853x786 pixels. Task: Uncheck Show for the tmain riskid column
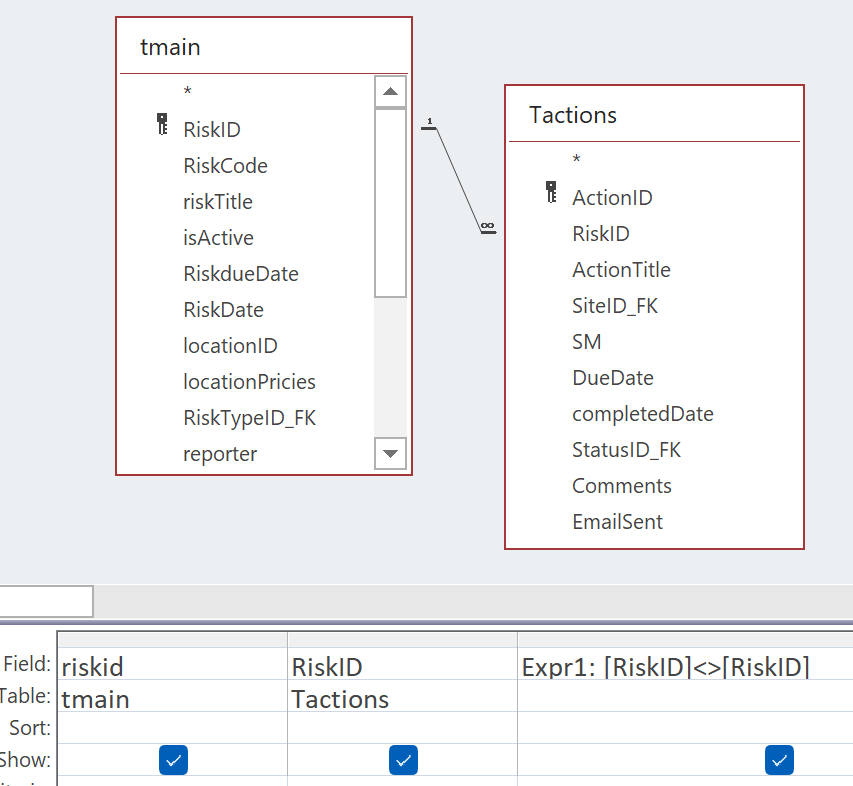click(173, 761)
